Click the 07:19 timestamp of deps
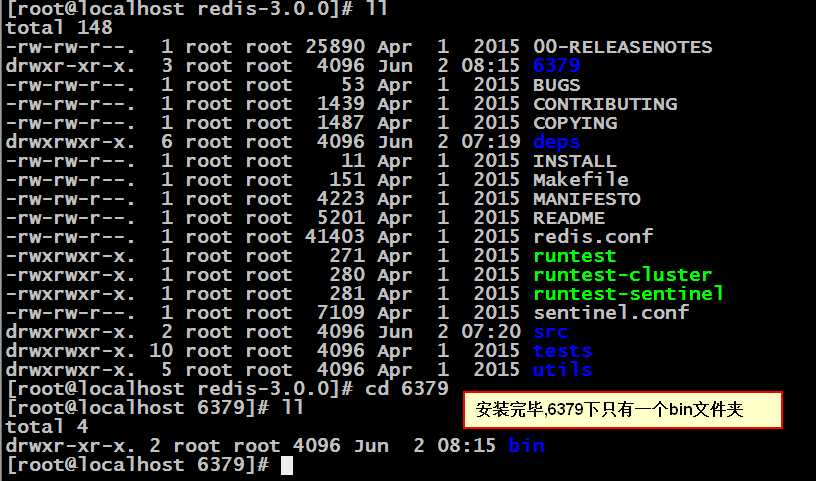The image size is (816, 481). [491, 142]
